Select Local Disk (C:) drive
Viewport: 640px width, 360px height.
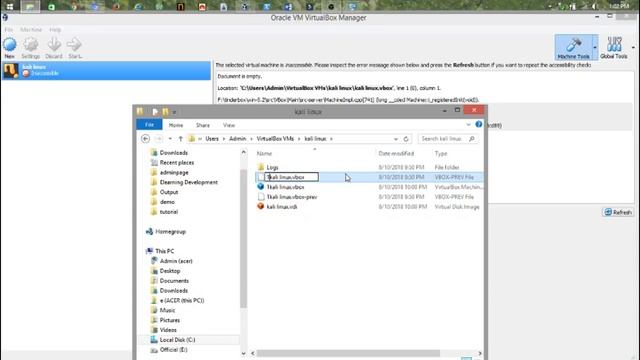[177, 340]
